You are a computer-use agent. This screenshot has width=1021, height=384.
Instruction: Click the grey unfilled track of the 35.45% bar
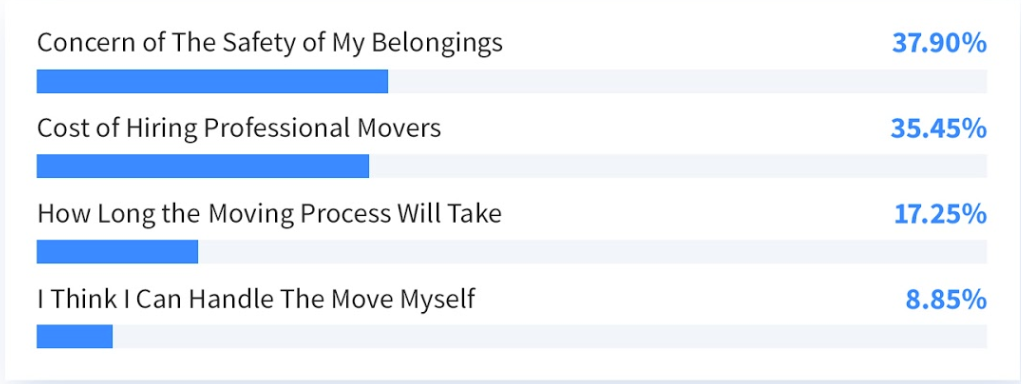pyautogui.click(x=678, y=166)
